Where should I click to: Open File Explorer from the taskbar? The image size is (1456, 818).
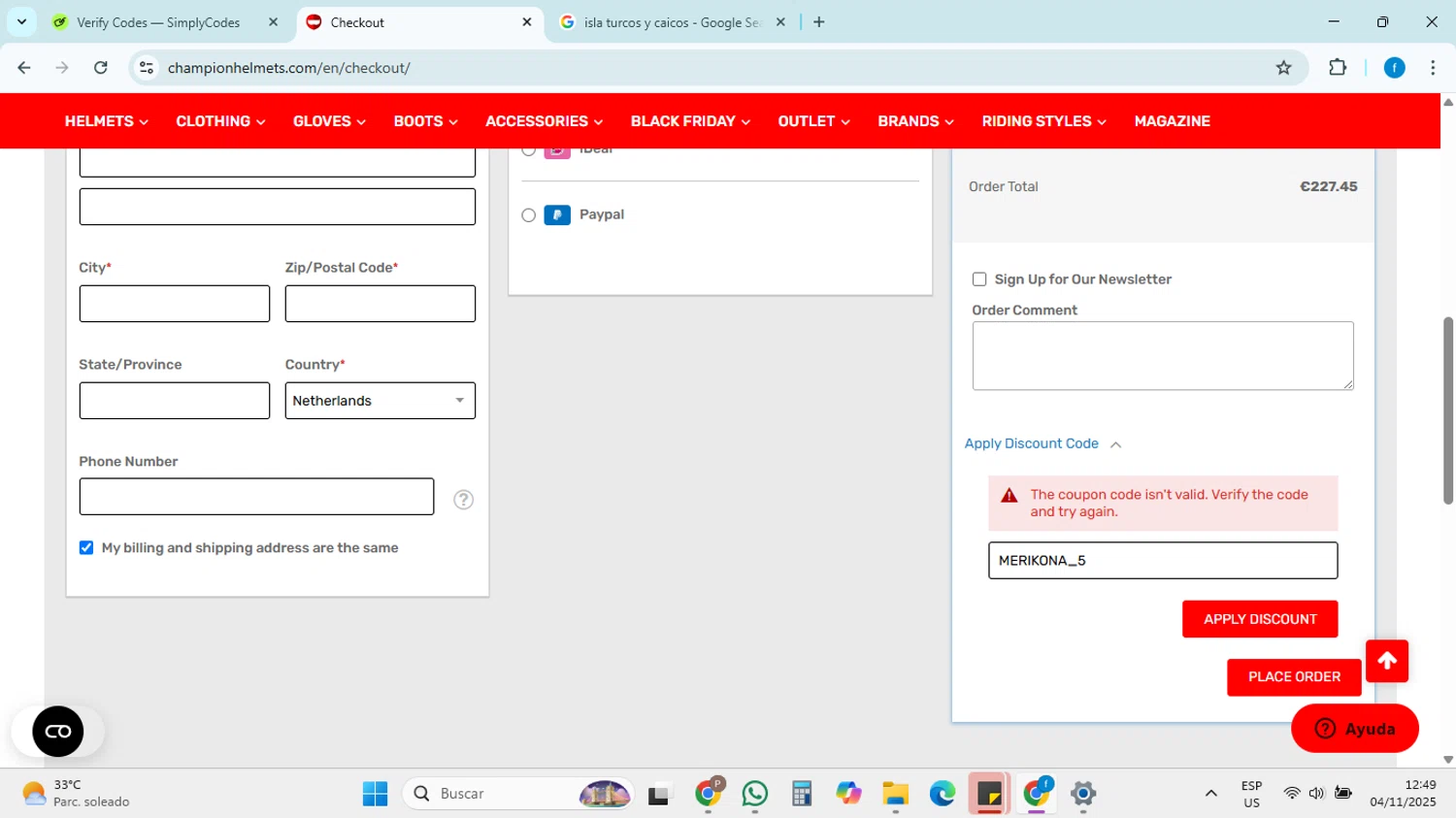[895, 794]
